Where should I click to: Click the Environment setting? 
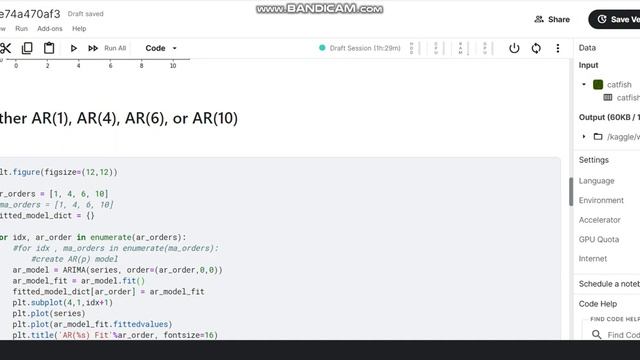pyautogui.click(x=601, y=200)
